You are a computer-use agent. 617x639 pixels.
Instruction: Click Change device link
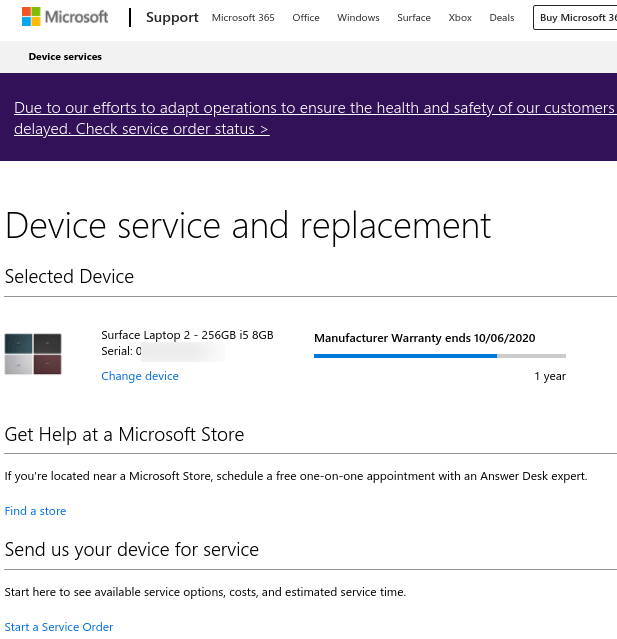(140, 376)
